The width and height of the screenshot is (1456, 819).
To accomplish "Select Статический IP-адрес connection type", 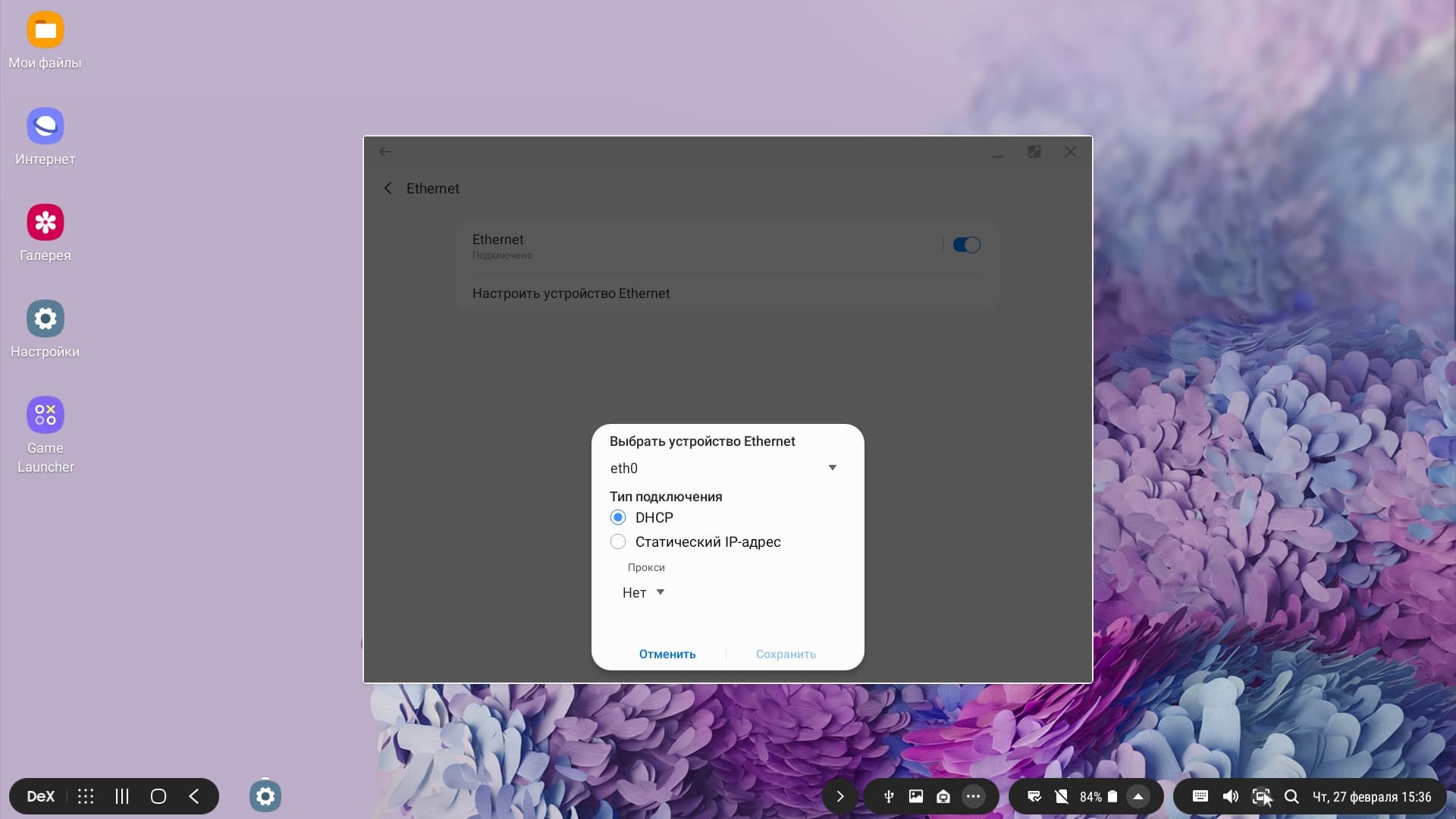I will [x=618, y=541].
